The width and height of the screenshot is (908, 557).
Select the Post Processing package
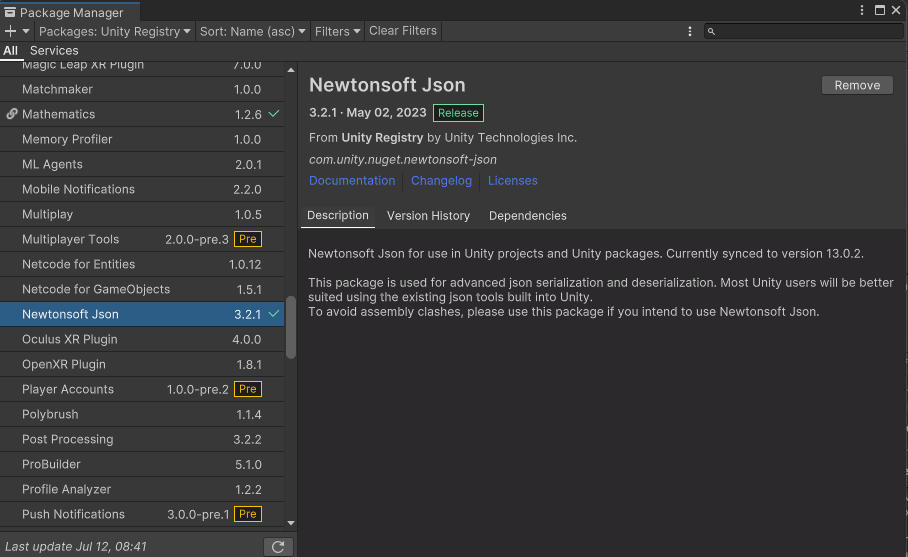(142, 439)
